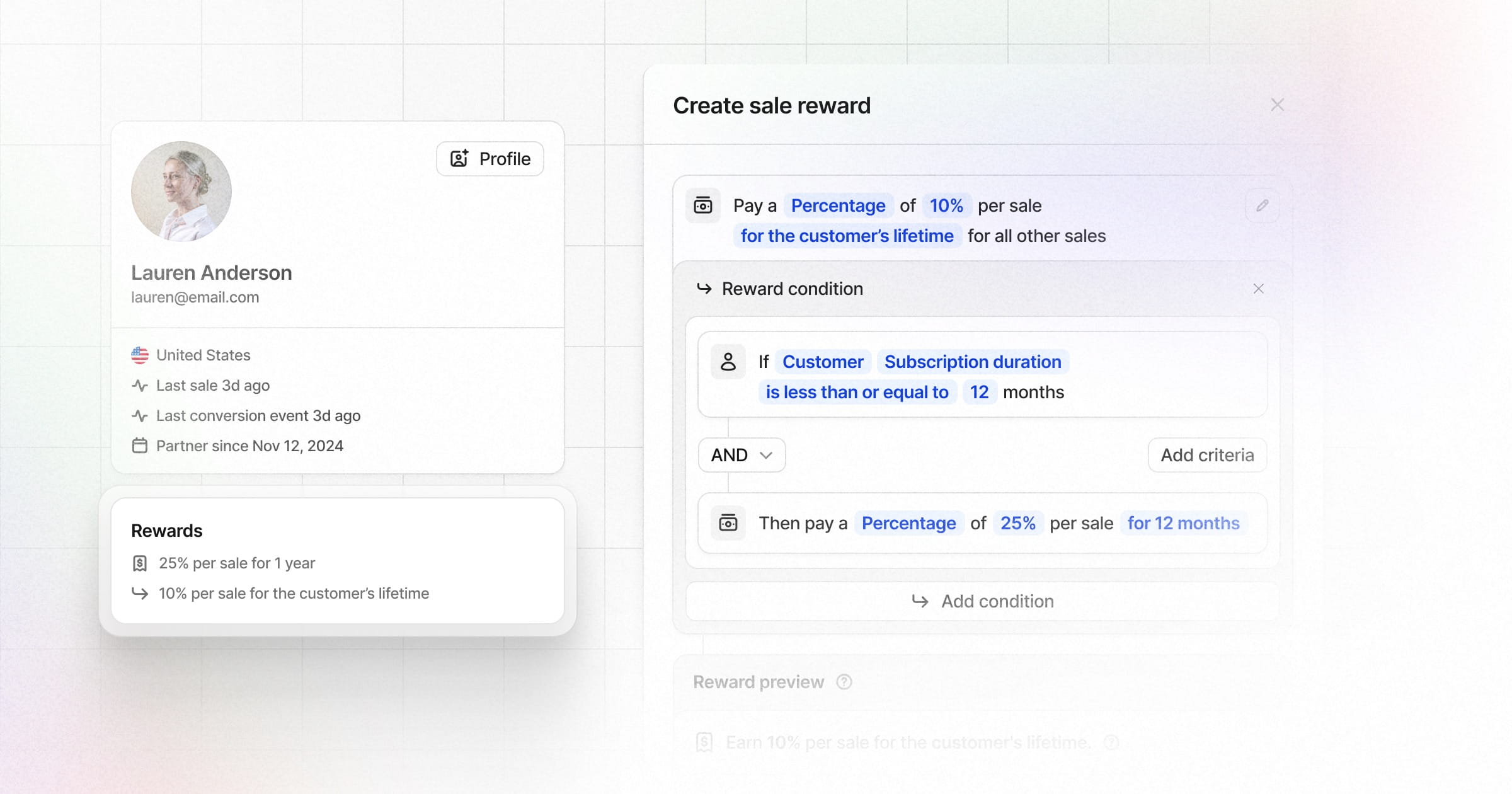Click the pencil edit icon on reward

[x=1262, y=205]
